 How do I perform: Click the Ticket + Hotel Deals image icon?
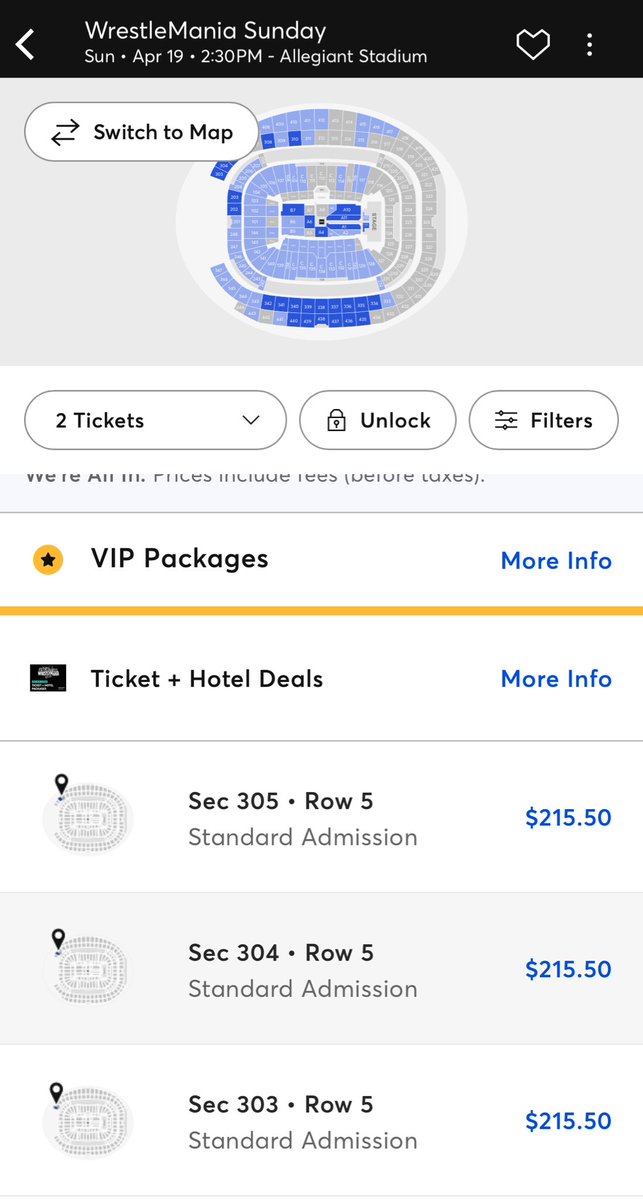coord(47,677)
